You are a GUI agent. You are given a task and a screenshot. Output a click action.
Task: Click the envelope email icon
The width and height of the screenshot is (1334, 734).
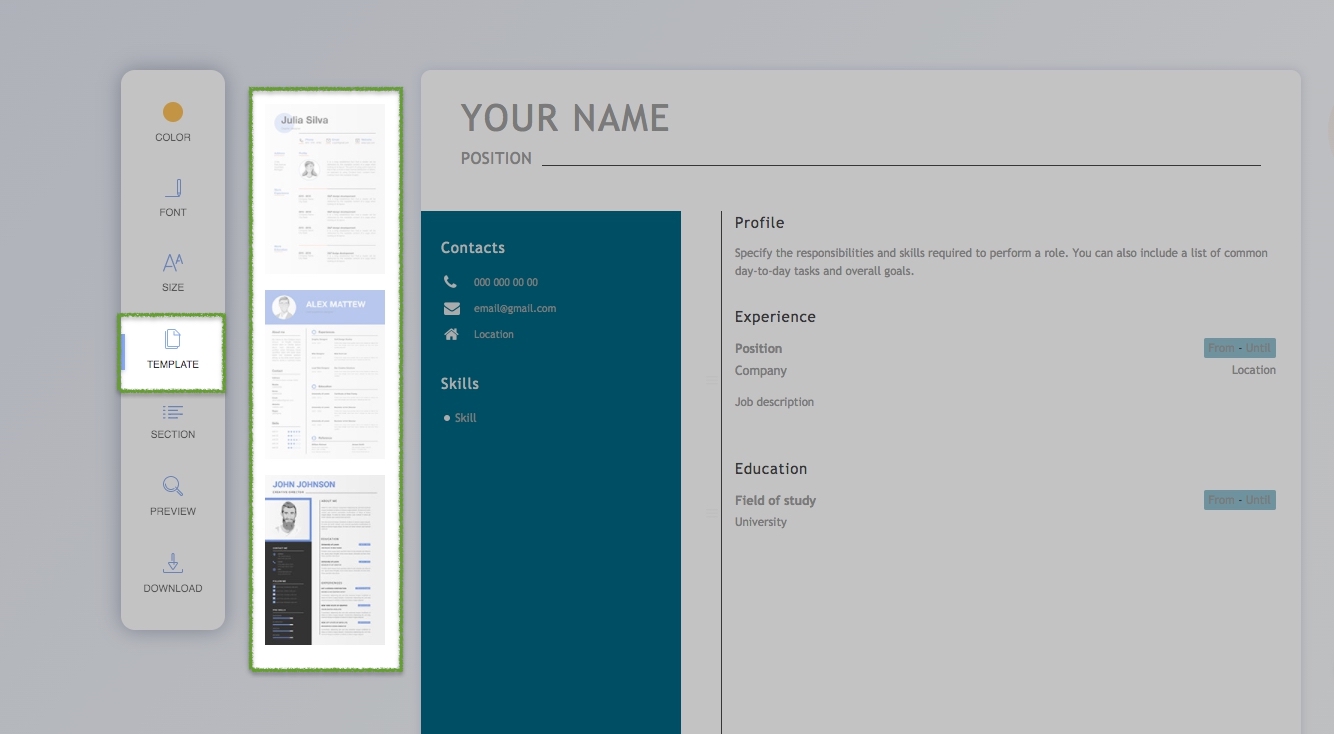pyautogui.click(x=451, y=308)
